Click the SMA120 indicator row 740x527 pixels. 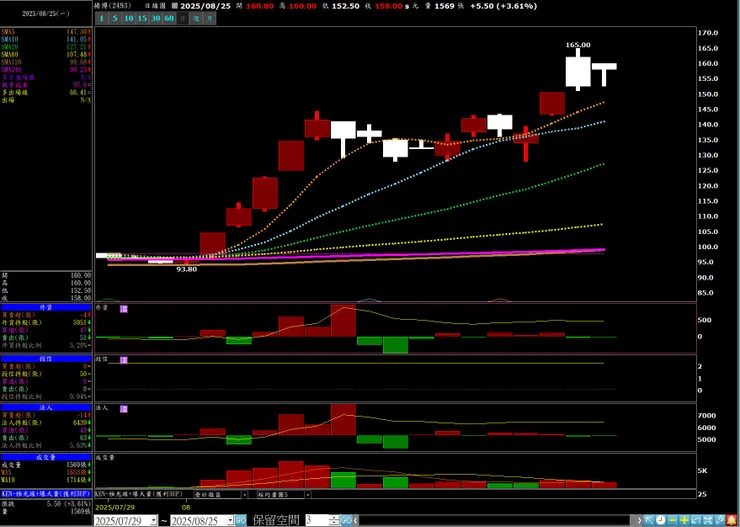pyautogui.click(x=46, y=62)
